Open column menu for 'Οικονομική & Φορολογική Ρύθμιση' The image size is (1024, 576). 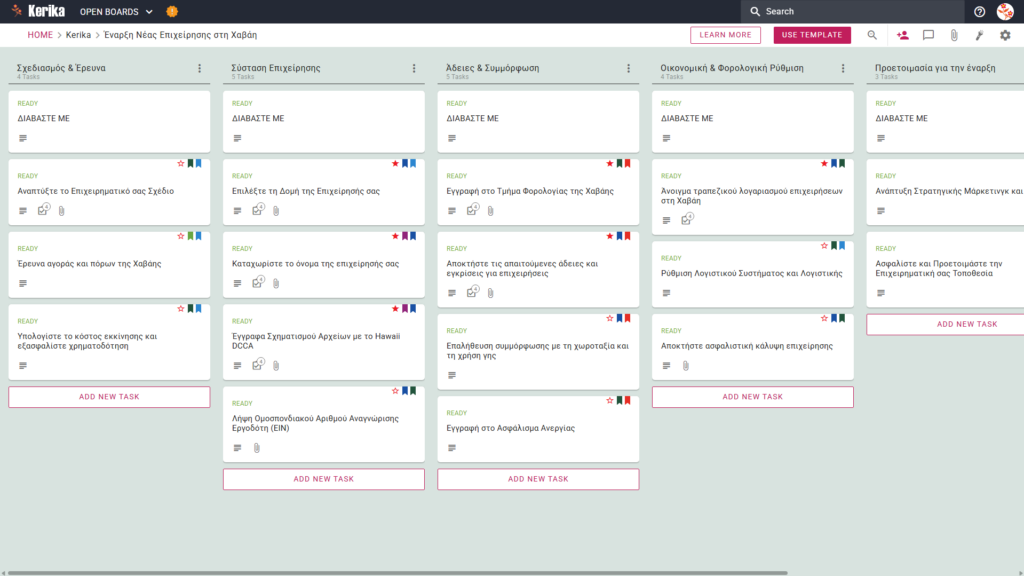pos(843,68)
